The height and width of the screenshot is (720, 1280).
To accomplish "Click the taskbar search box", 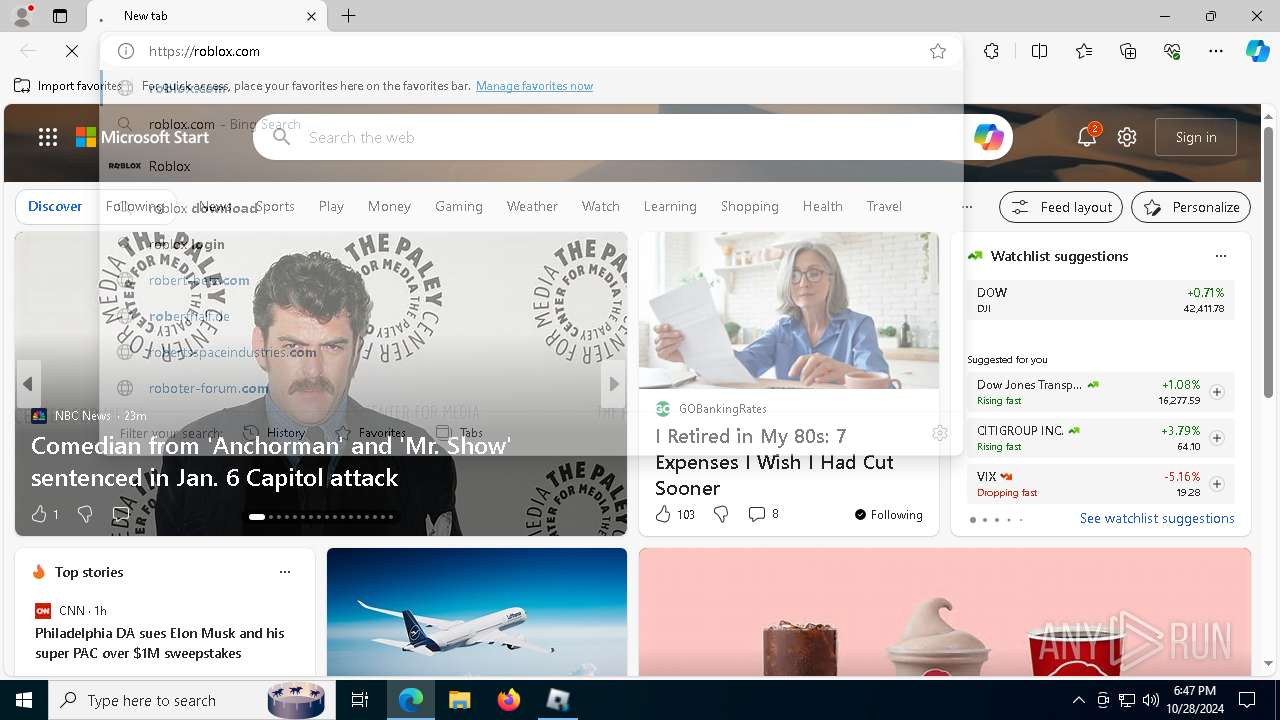I will (x=191, y=700).
